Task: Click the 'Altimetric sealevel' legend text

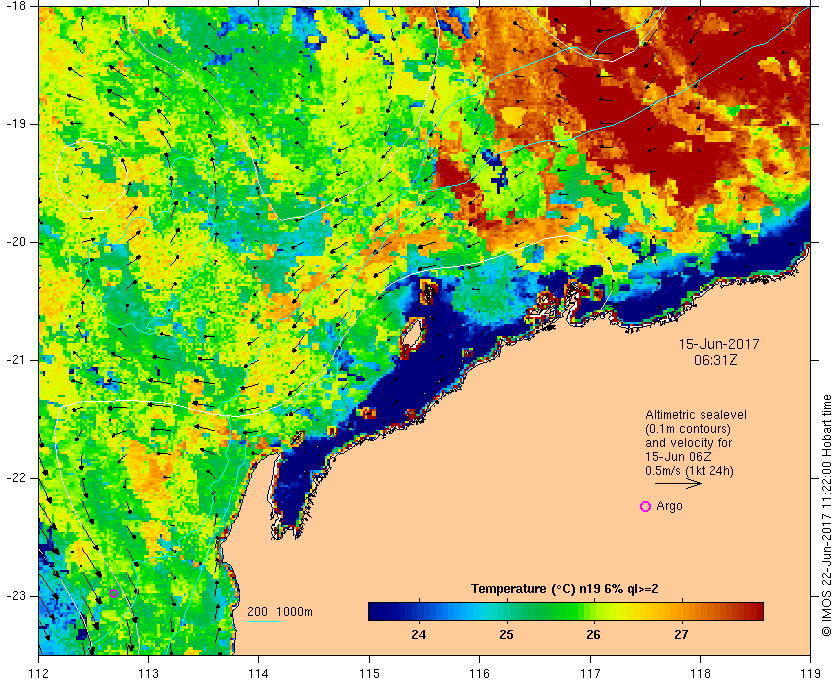Action: (x=696, y=415)
